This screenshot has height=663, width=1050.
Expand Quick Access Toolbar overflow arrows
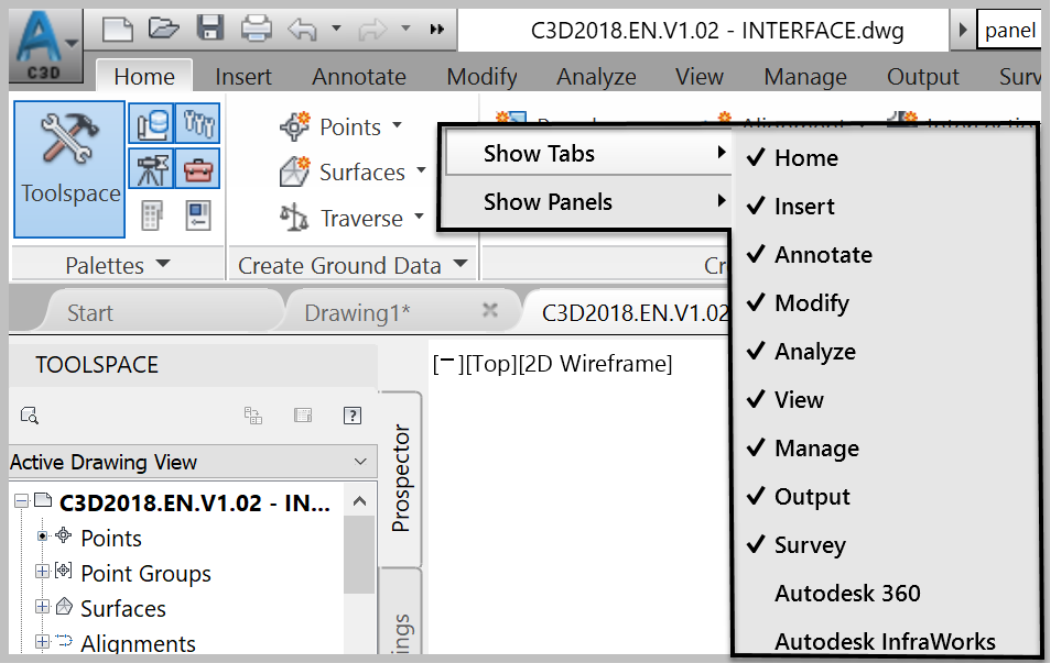point(437,29)
